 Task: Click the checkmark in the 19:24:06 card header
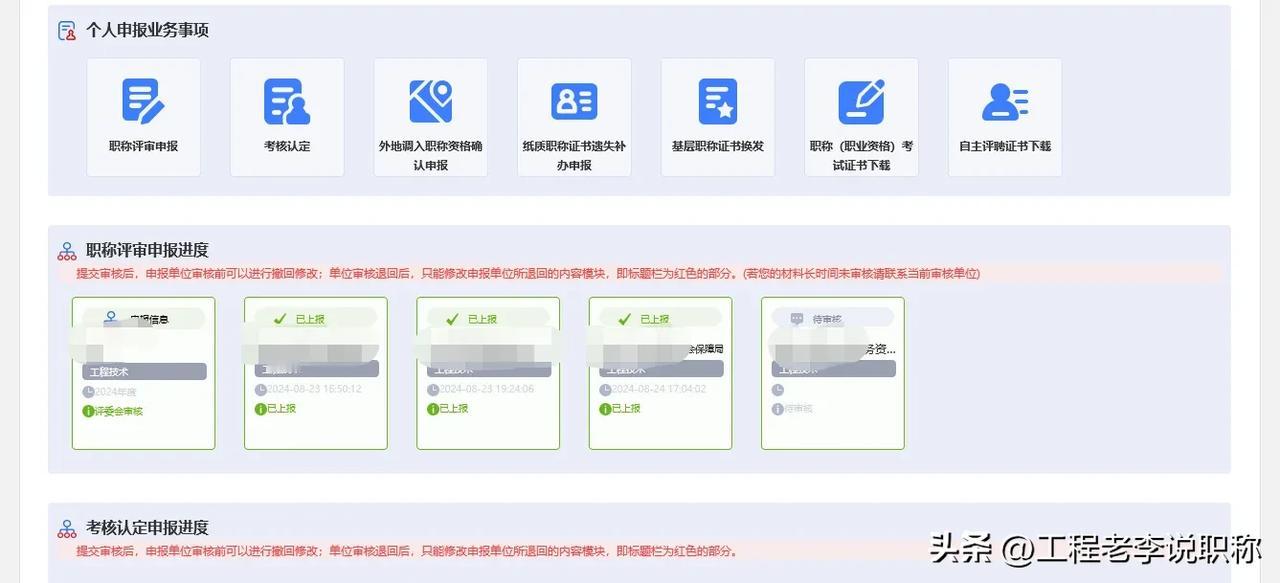[x=452, y=319]
